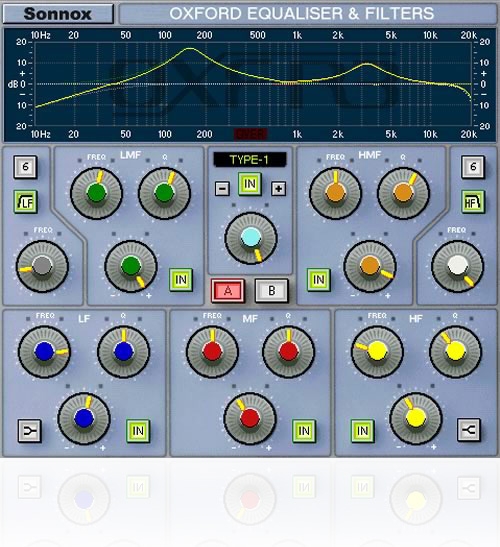Viewport: 500px width, 547px height.
Task: Toggle the low-cut LF filter icon
Action: tap(25, 202)
